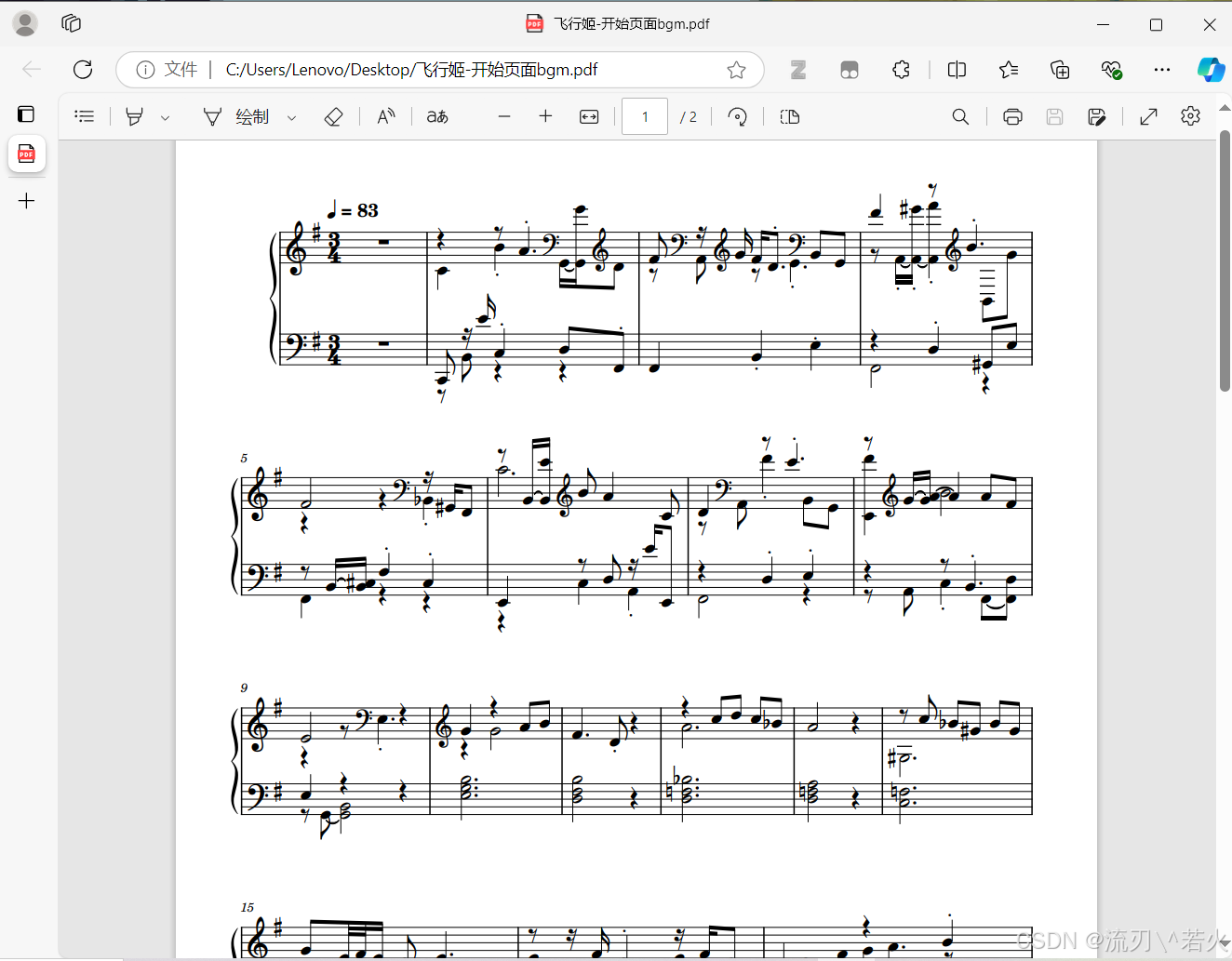Open Browser essentials heart icon

coord(1111,70)
